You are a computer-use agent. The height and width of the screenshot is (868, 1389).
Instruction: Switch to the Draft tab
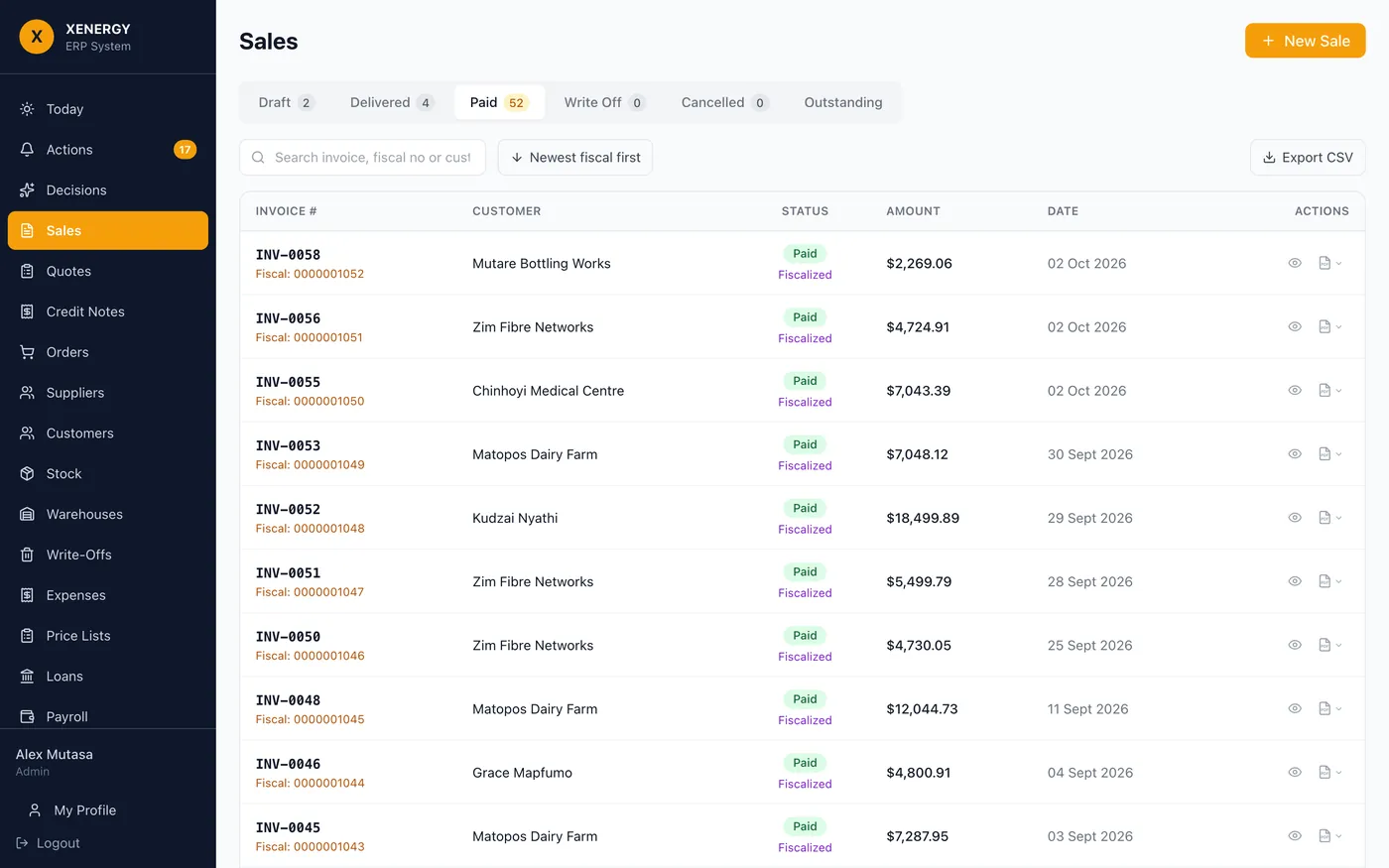click(x=286, y=102)
